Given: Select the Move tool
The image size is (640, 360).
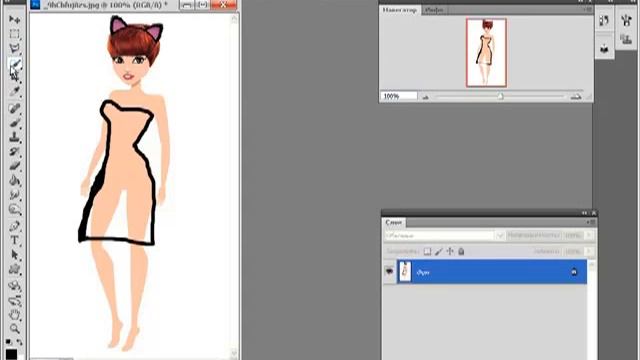Looking at the screenshot, I should (x=14, y=19).
